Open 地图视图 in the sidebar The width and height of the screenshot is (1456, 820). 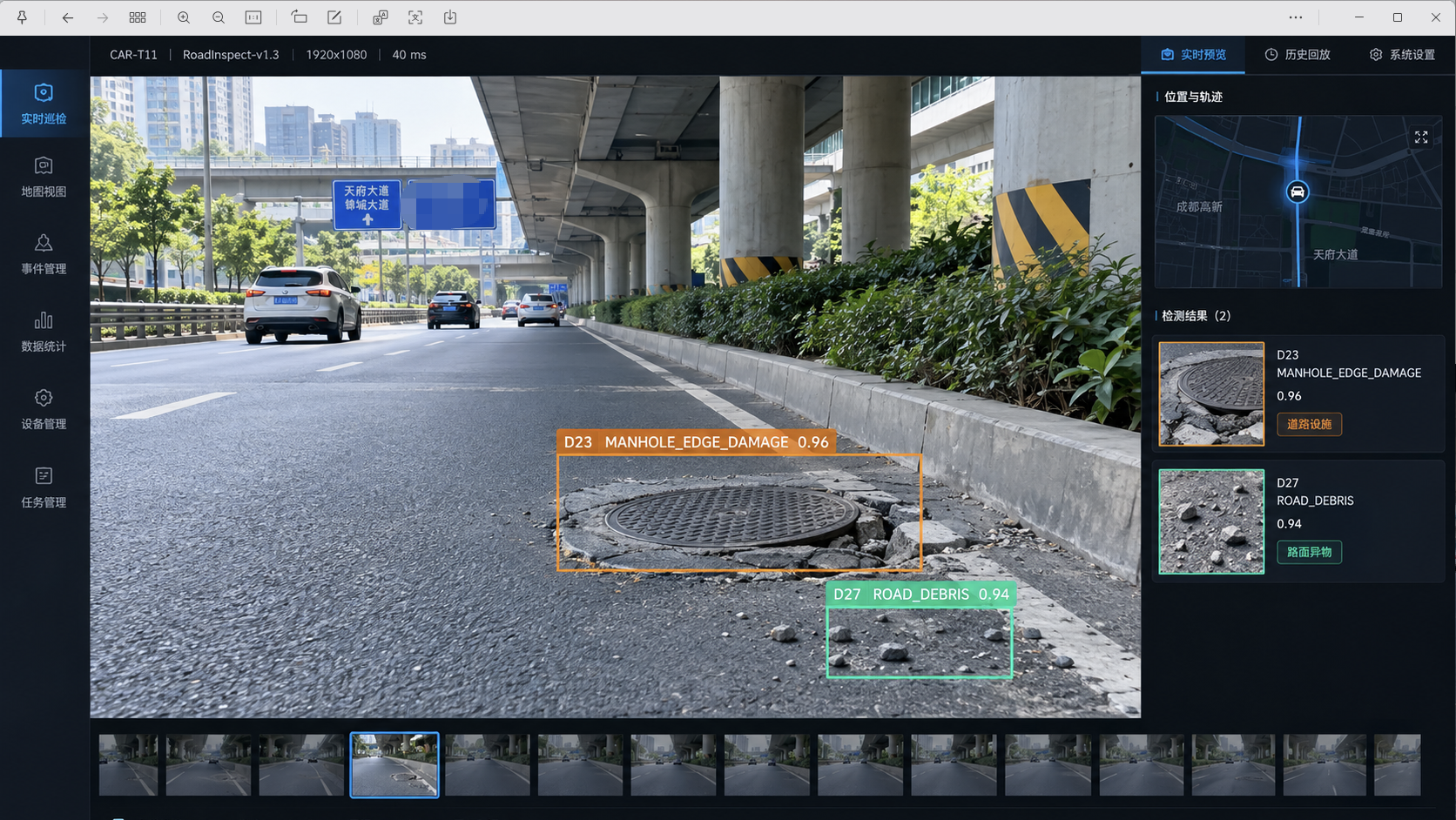click(x=44, y=178)
